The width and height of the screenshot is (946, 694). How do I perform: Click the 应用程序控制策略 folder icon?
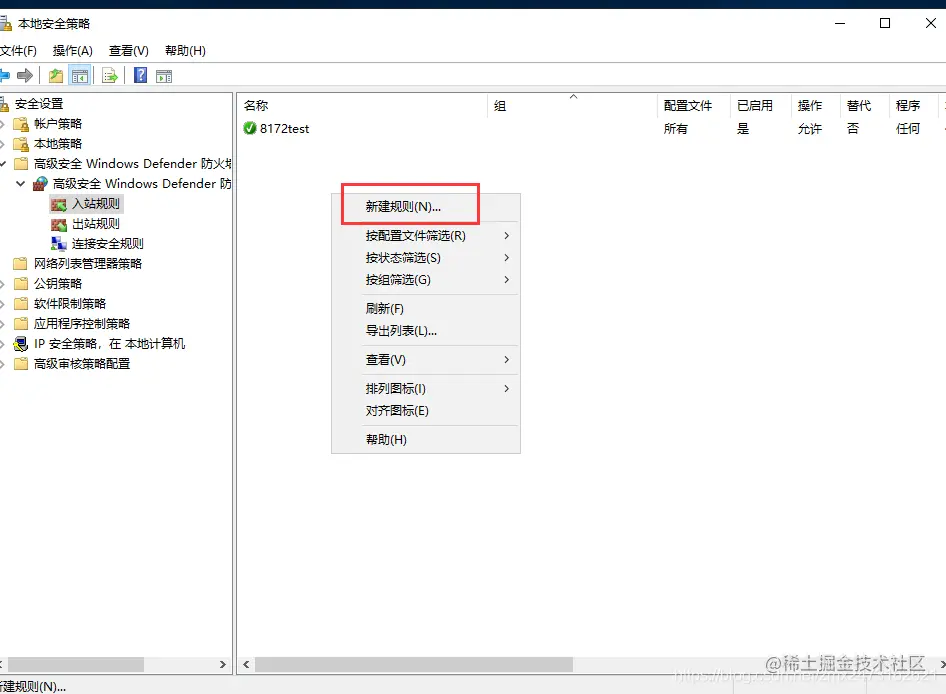(x=21, y=323)
